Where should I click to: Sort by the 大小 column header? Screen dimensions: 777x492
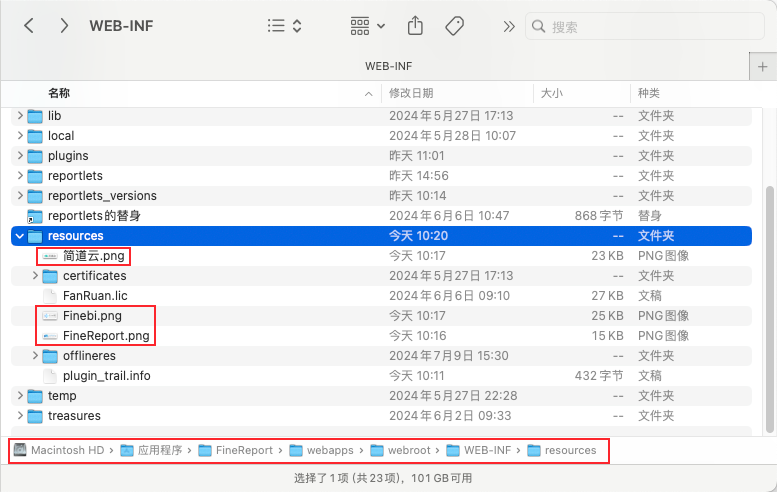coord(552,93)
